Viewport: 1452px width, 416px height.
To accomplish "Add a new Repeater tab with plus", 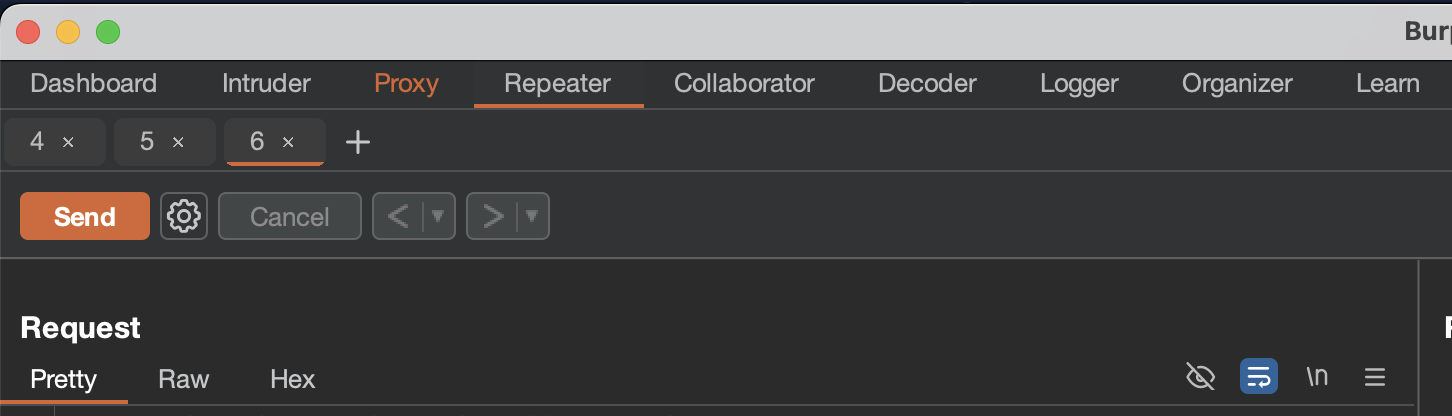I will [357, 142].
